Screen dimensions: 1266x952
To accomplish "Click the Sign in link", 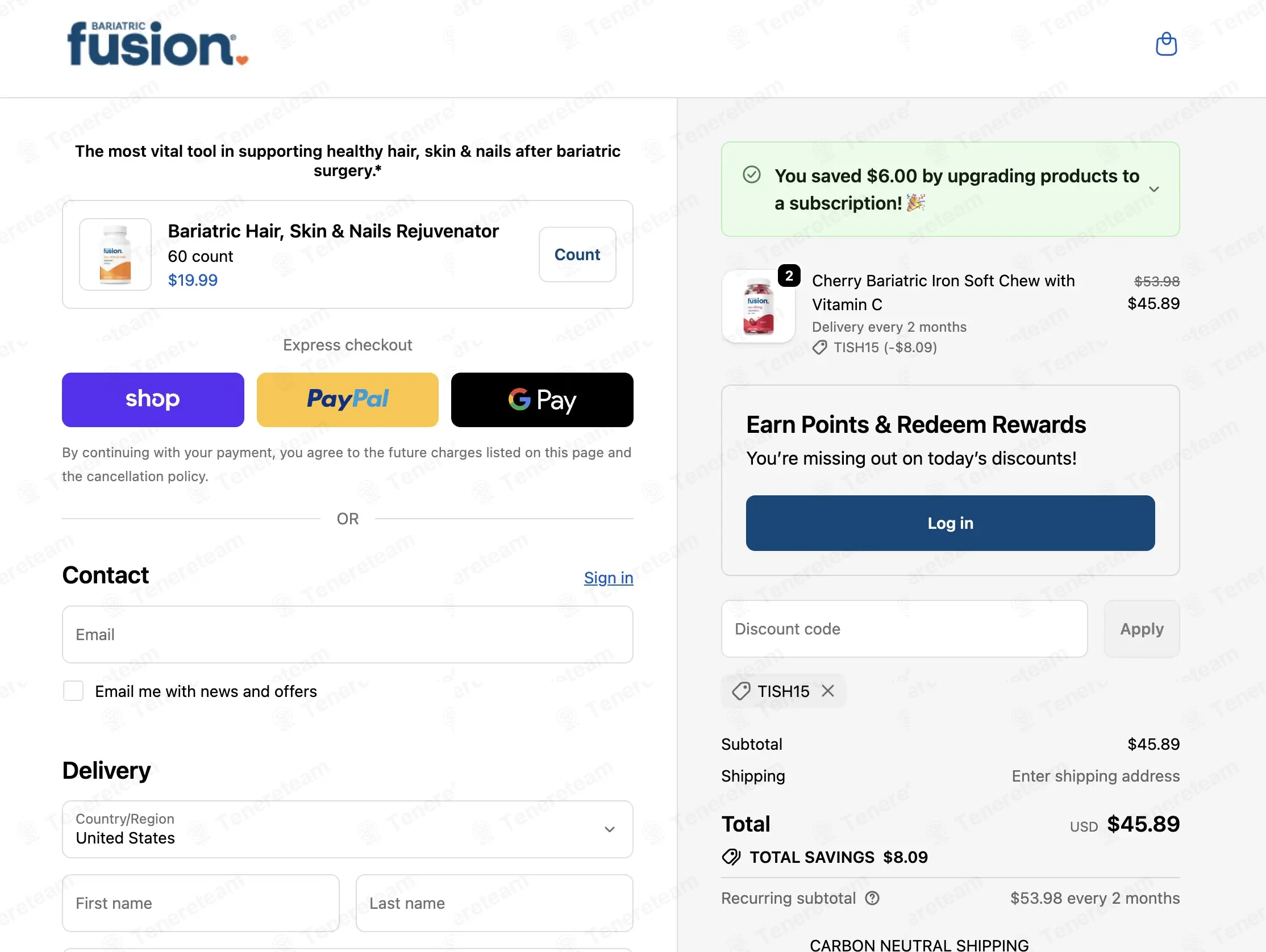I will coord(609,578).
